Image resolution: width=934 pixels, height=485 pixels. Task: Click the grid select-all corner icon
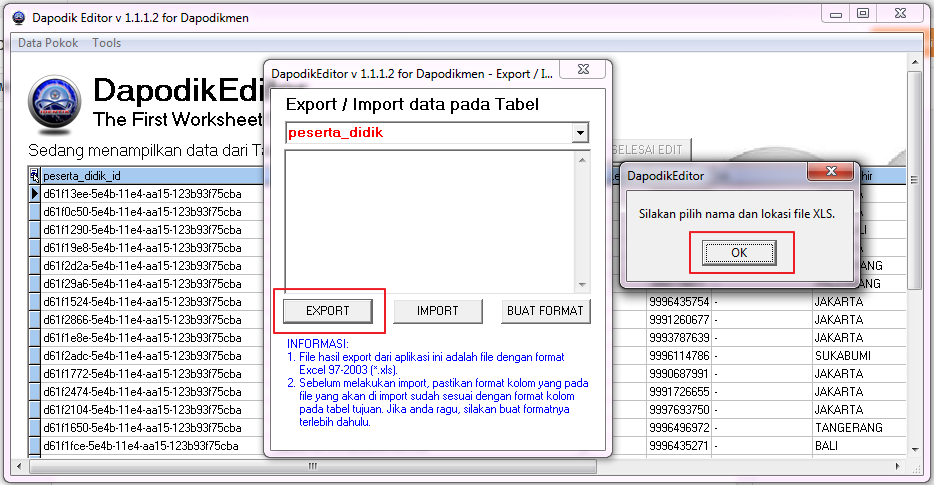(35, 175)
